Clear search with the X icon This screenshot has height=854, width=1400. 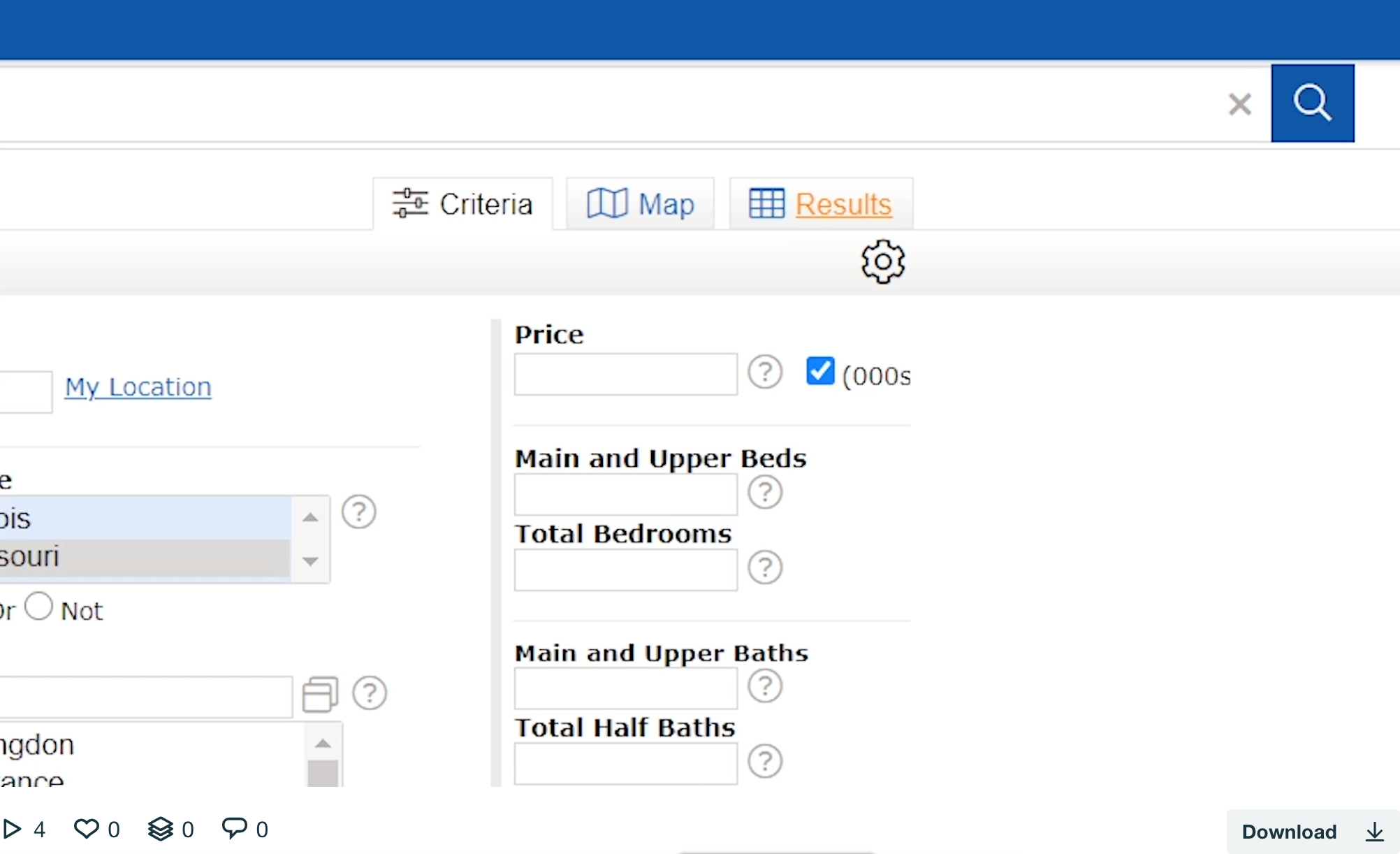(x=1239, y=104)
